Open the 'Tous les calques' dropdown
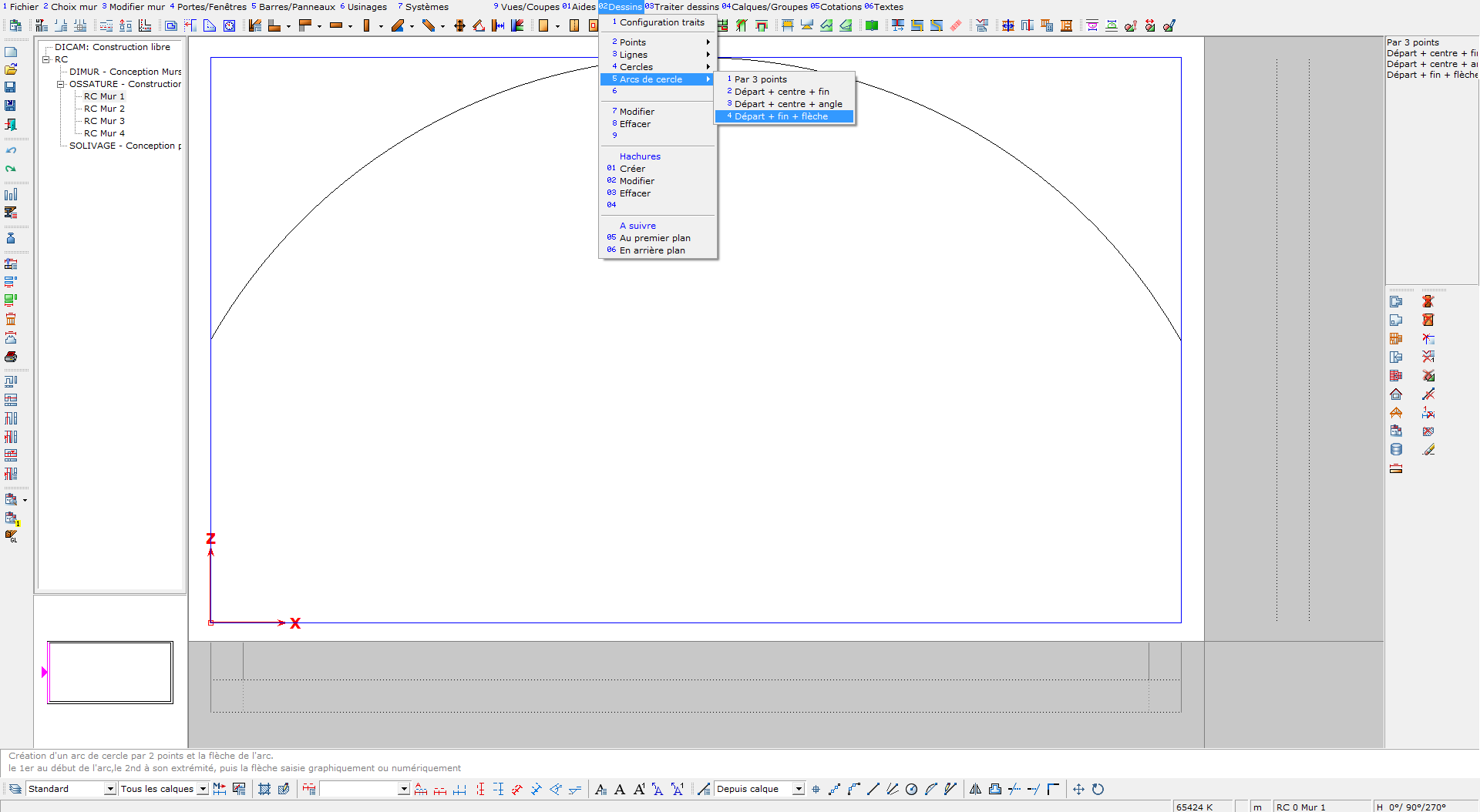The image size is (1480, 812). coord(203,789)
